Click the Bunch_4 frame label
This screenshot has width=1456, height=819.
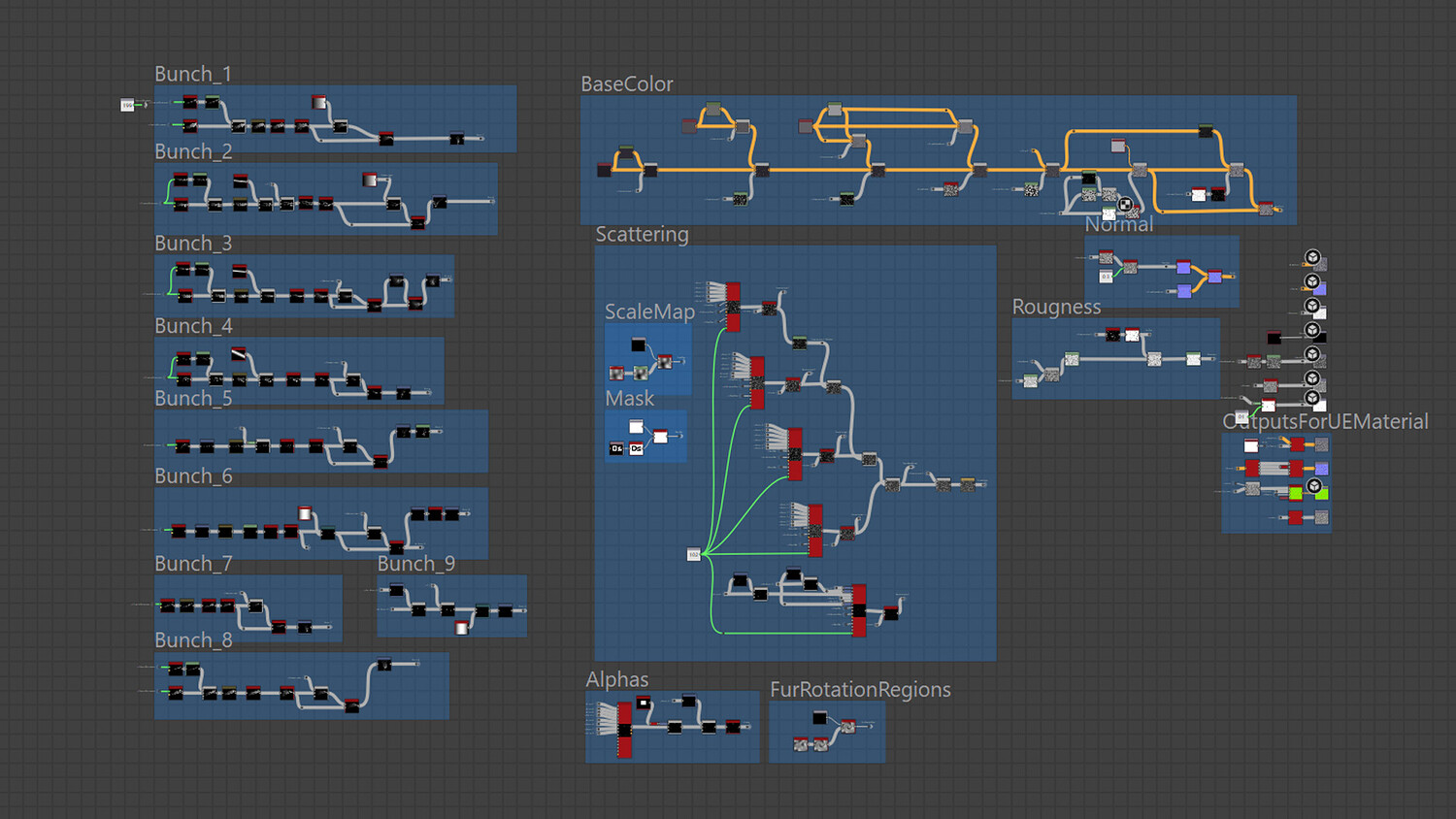click(193, 326)
